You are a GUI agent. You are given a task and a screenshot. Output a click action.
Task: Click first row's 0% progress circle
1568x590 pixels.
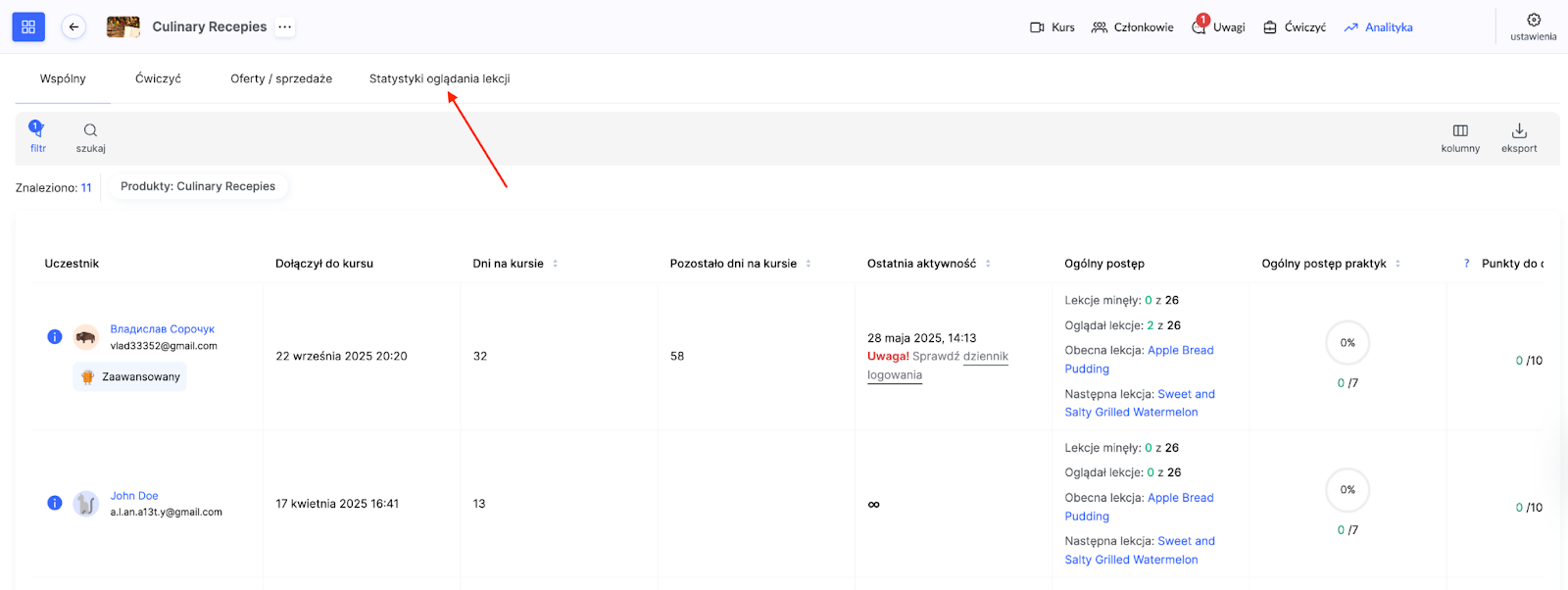click(x=1347, y=343)
